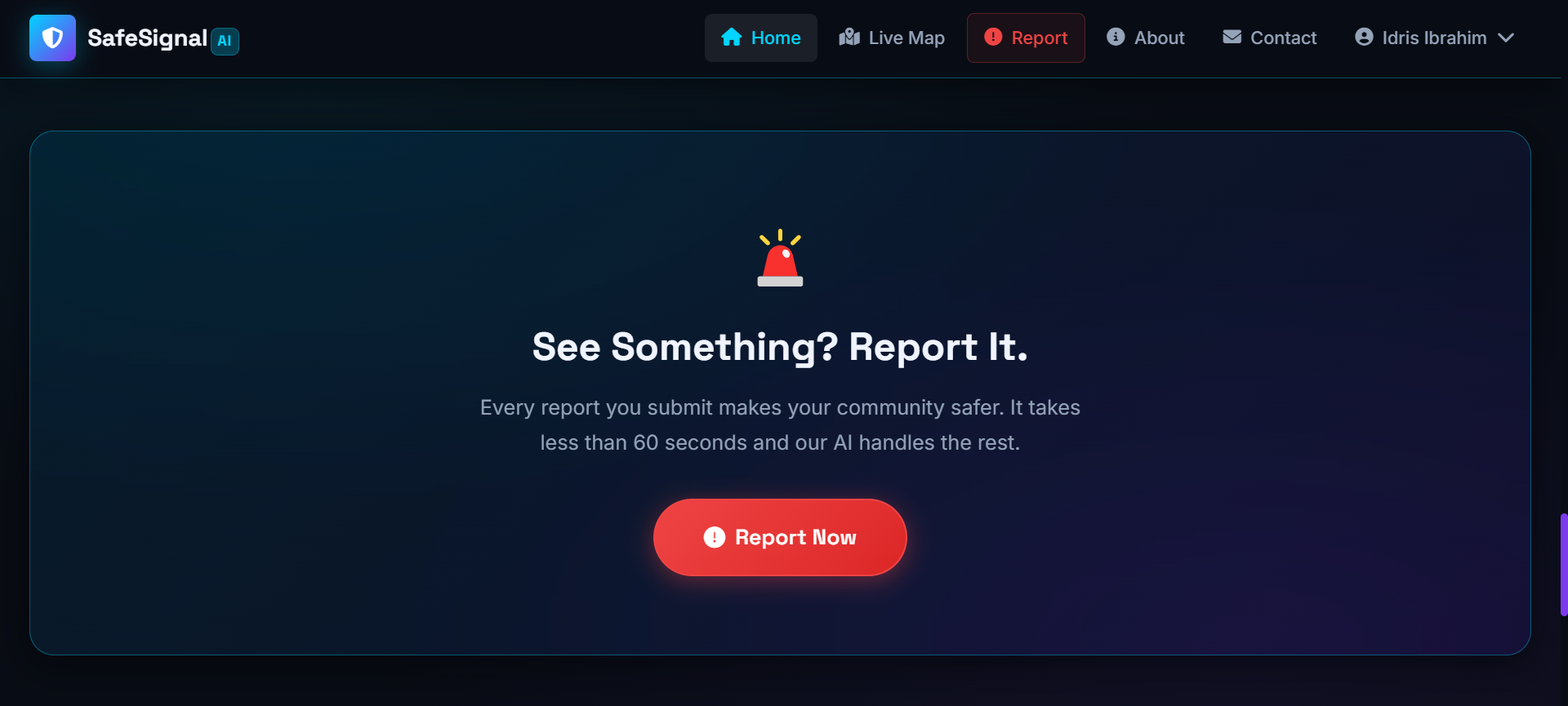Click the red siren alarm icon
The height and width of the screenshot is (706, 1568).
tap(780, 258)
